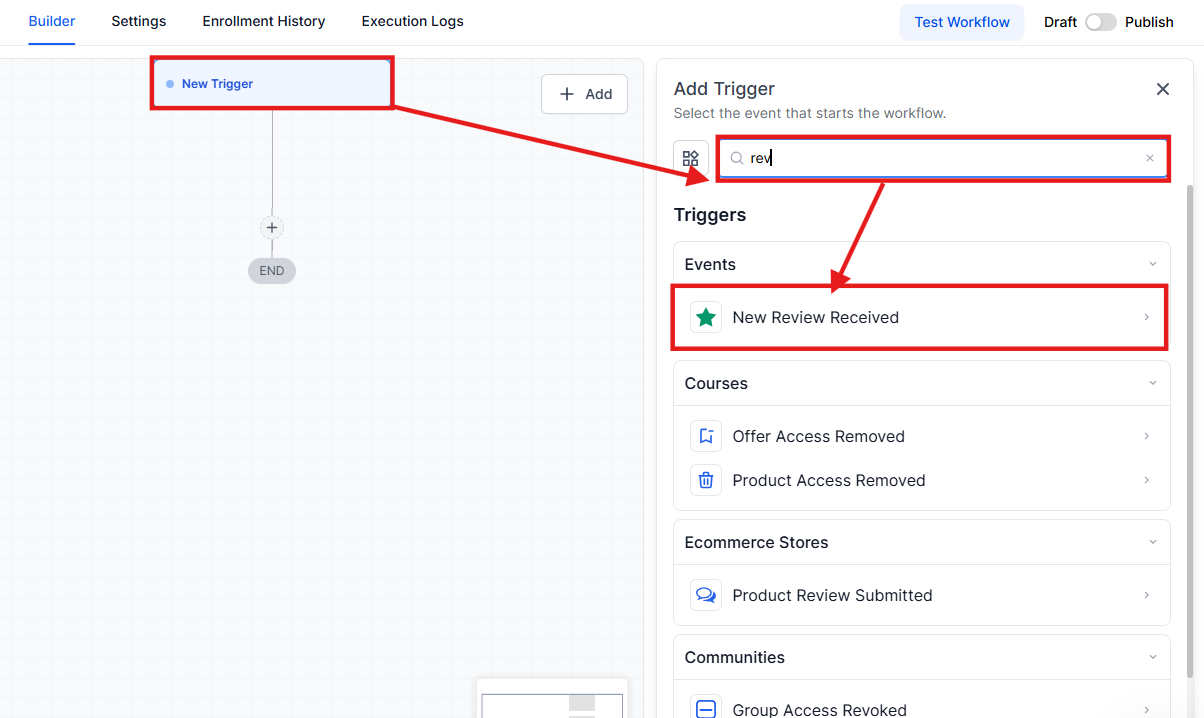Click the green star New Review icon
Viewport: 1204px width, 718px height.
pyautogui.click(x=706, y=318)
